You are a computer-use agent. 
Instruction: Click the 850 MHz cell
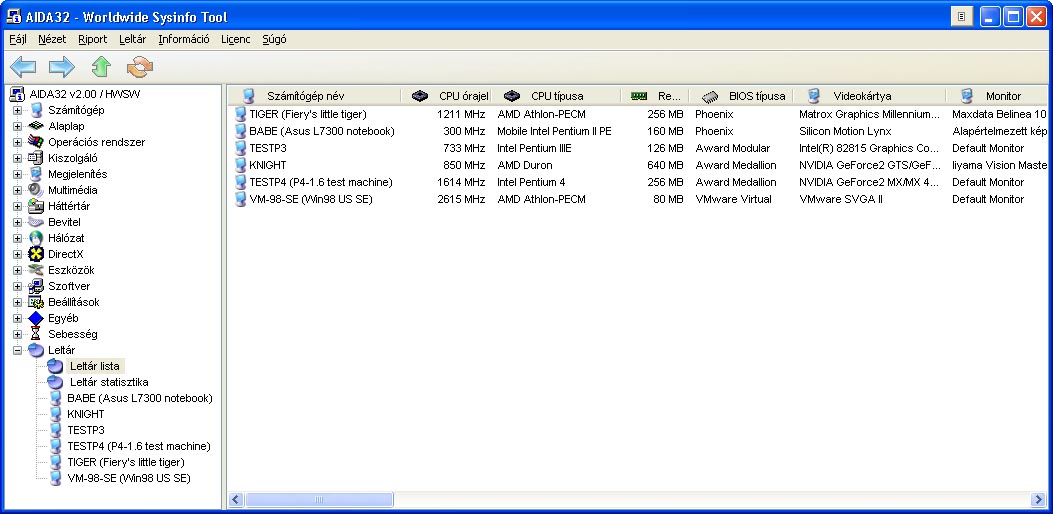point(464,165)
